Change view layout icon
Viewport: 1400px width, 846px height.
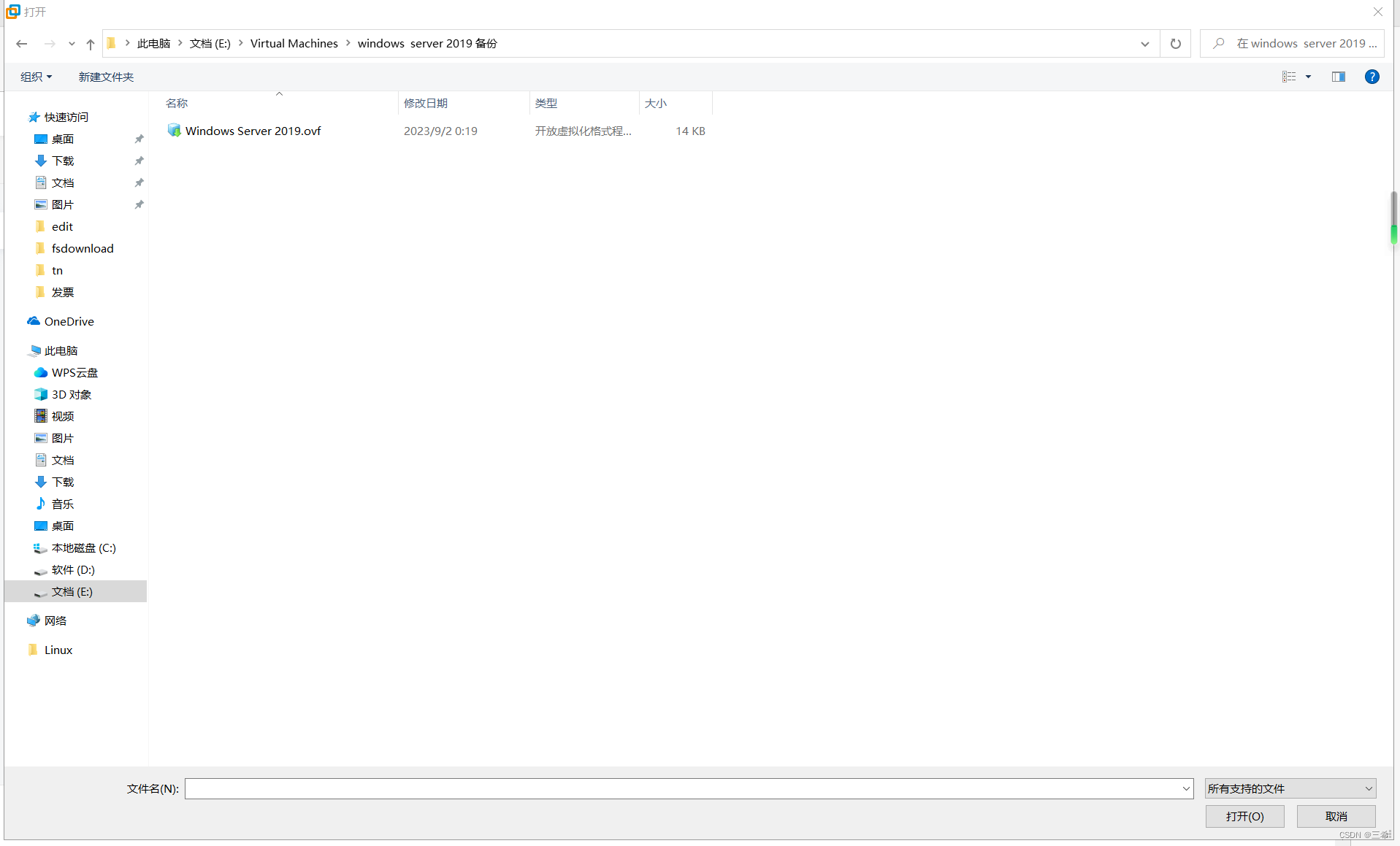[1289, 77]
